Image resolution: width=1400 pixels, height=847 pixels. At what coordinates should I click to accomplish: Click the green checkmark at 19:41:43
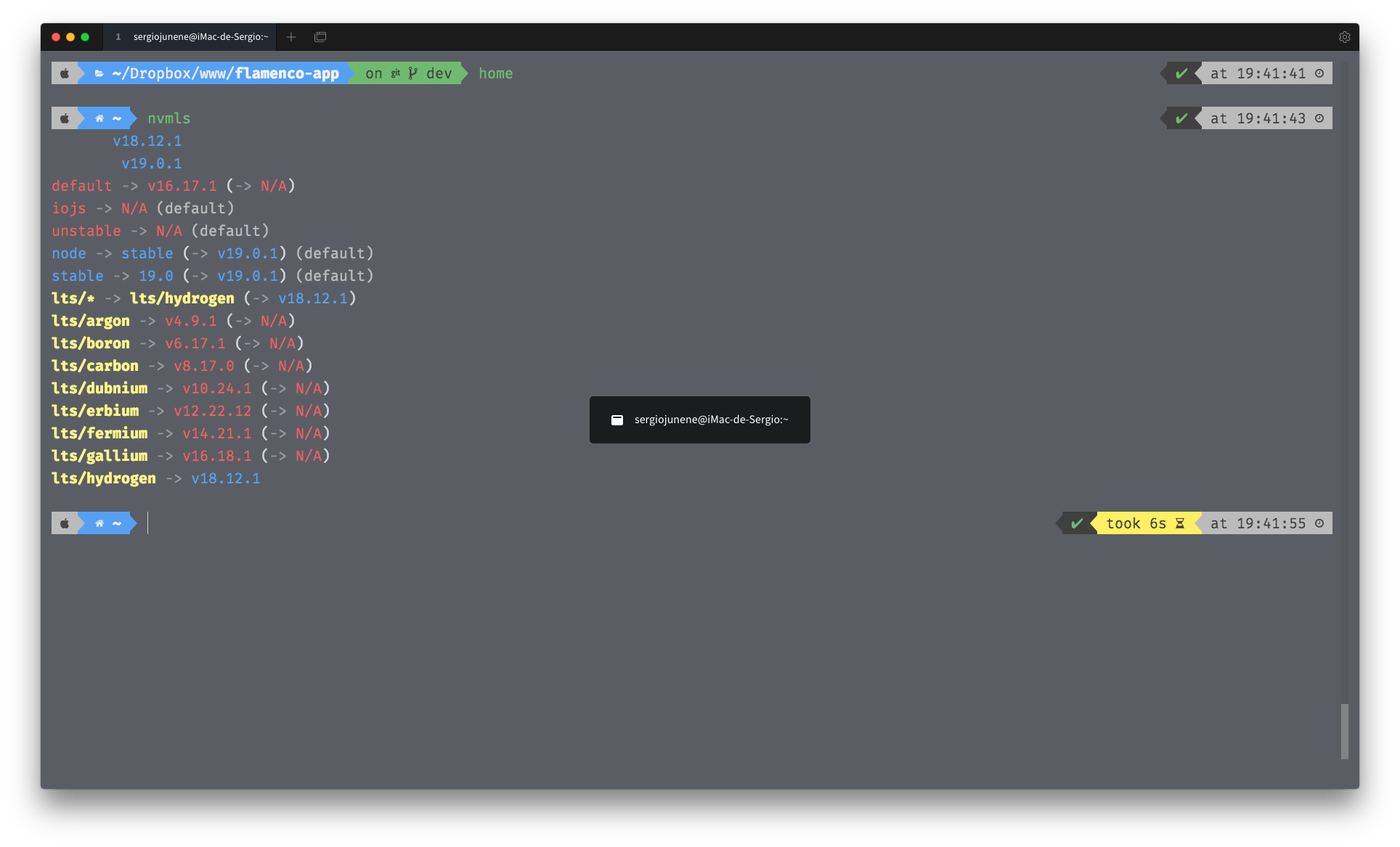[x=1181, y=118]
